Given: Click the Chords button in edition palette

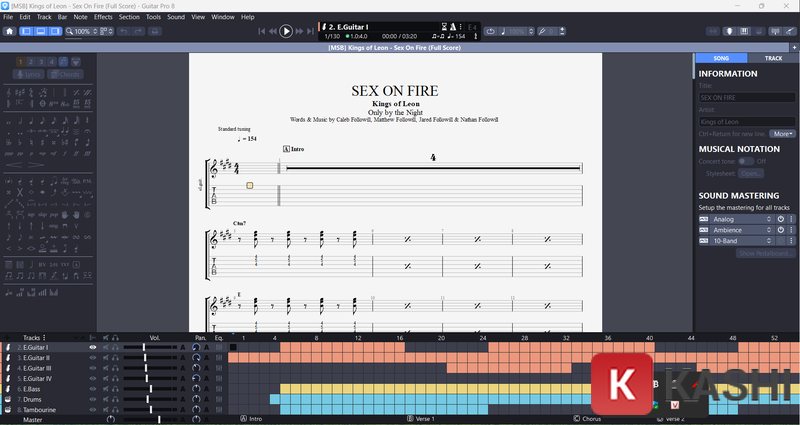Looking at the screenshot, I should [65, 74].
